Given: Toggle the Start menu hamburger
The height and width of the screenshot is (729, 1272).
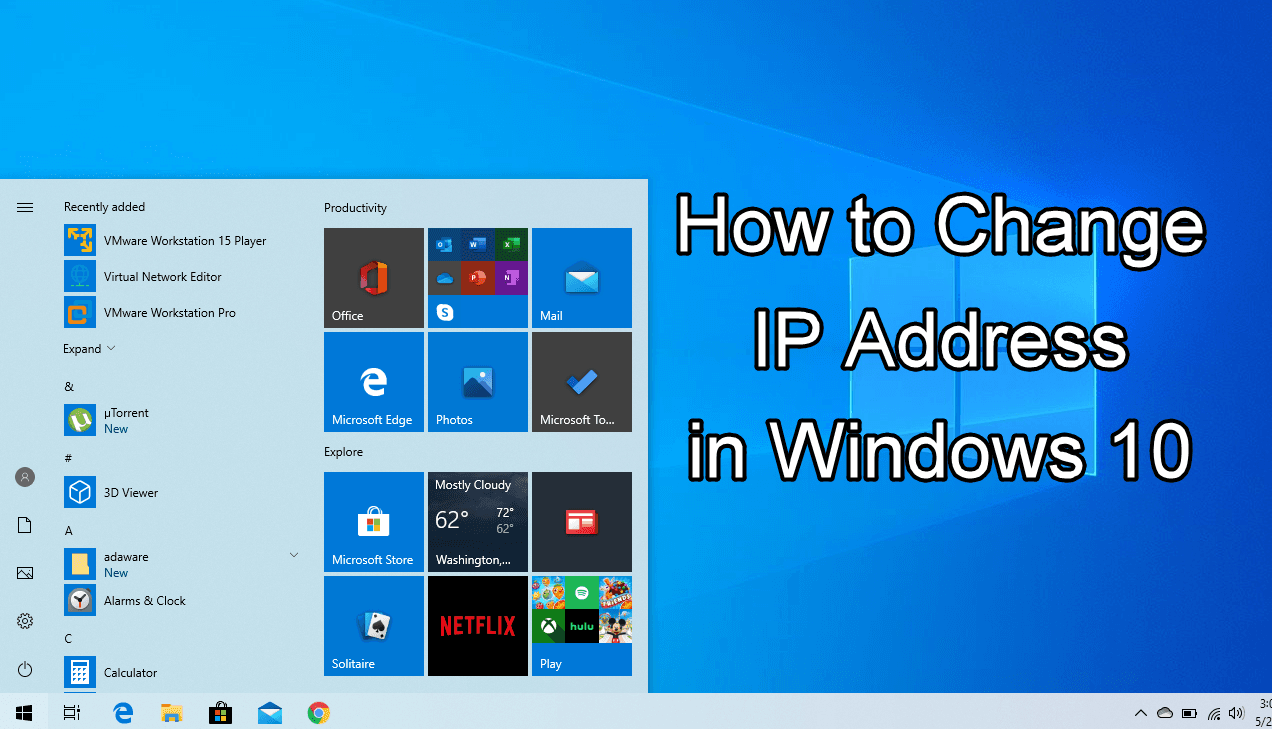Looking at the screenshot, I should (x=25, y=207).
